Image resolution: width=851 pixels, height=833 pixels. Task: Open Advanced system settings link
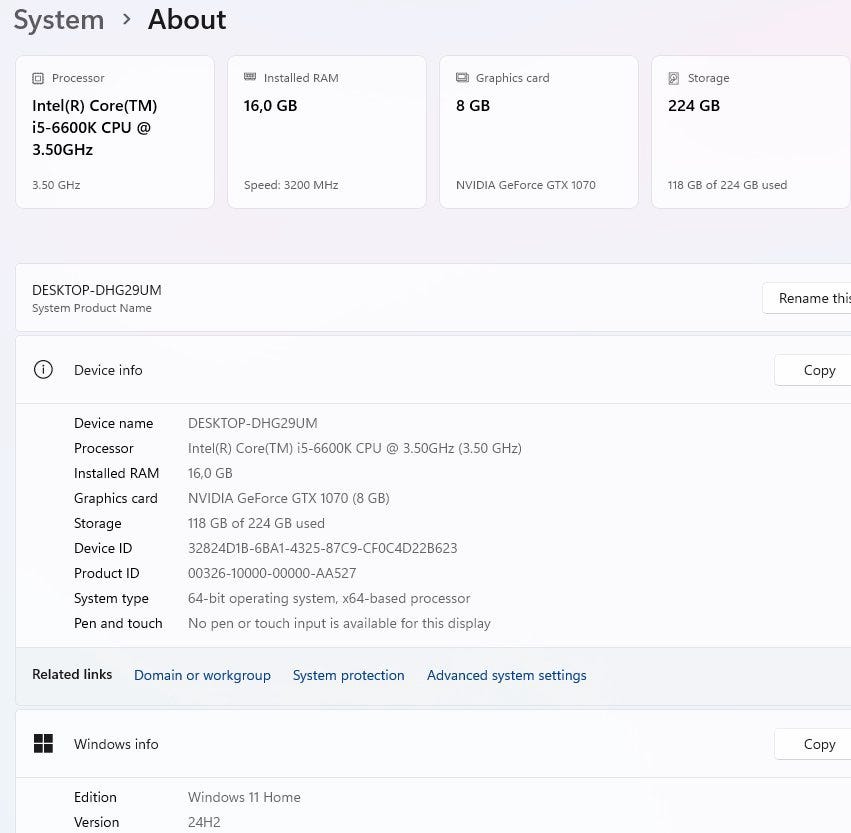click(506, 675)
